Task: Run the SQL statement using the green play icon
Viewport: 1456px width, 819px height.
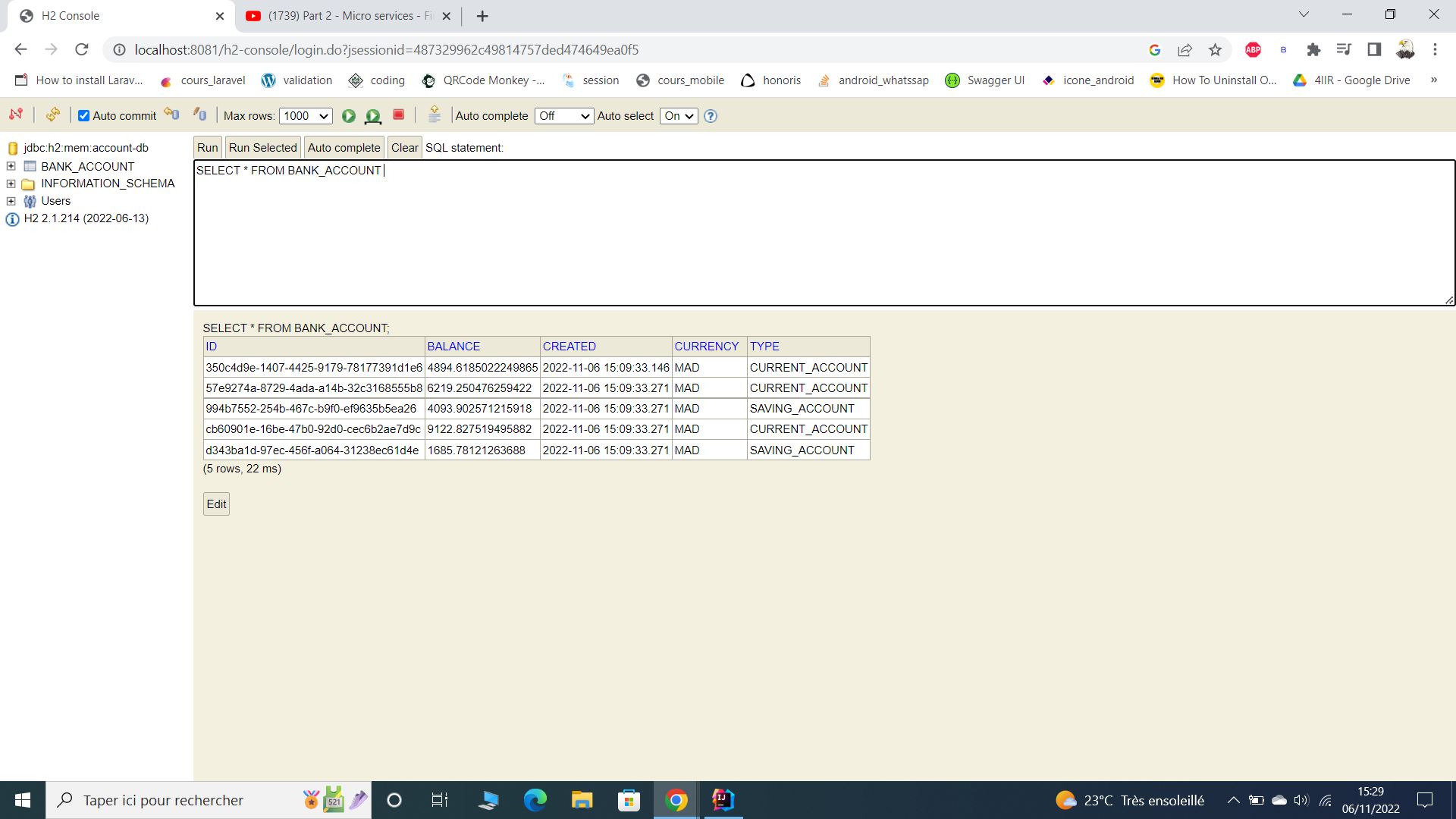Action: [349, 115]
